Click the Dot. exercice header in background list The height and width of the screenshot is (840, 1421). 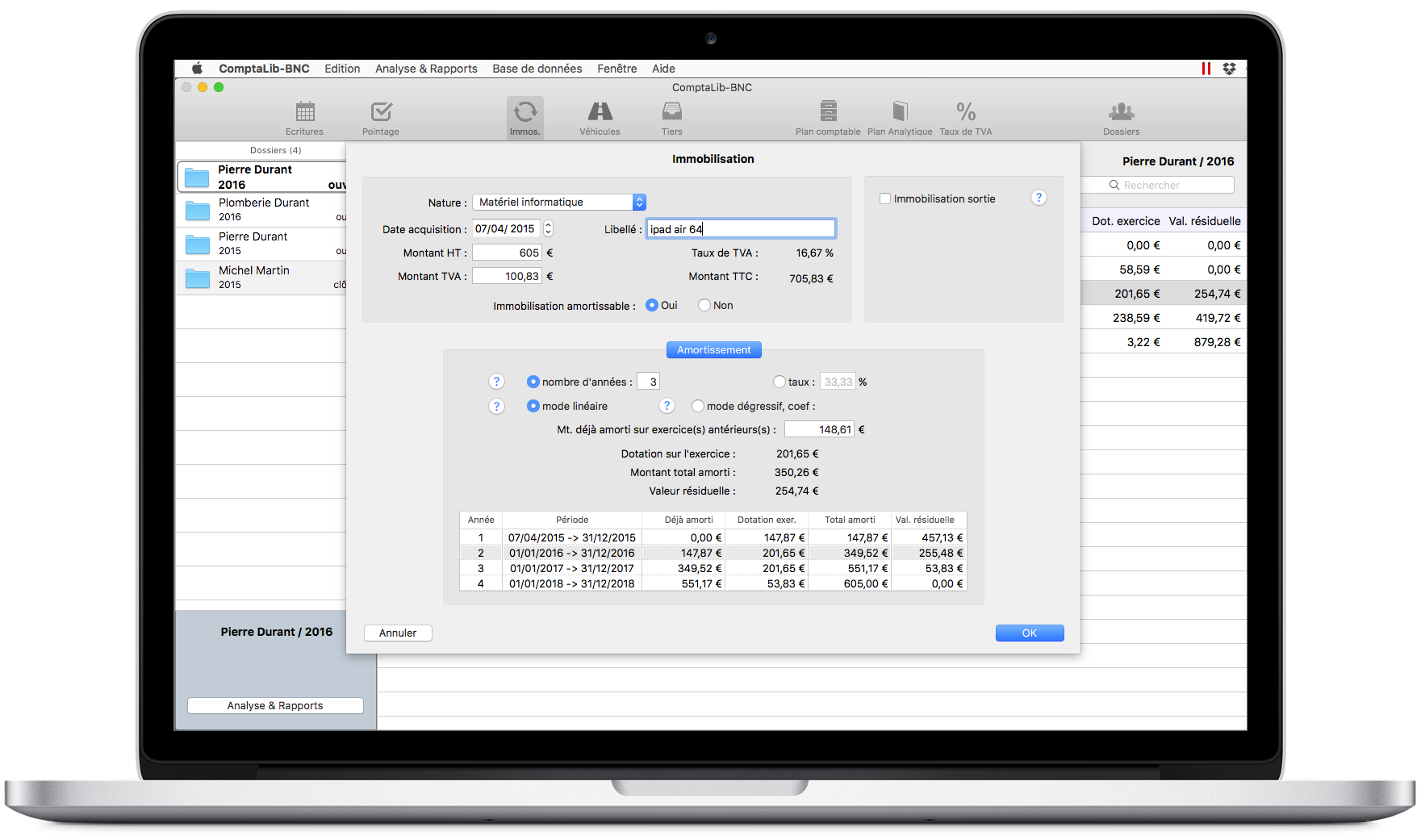[x=1126, y=221]
